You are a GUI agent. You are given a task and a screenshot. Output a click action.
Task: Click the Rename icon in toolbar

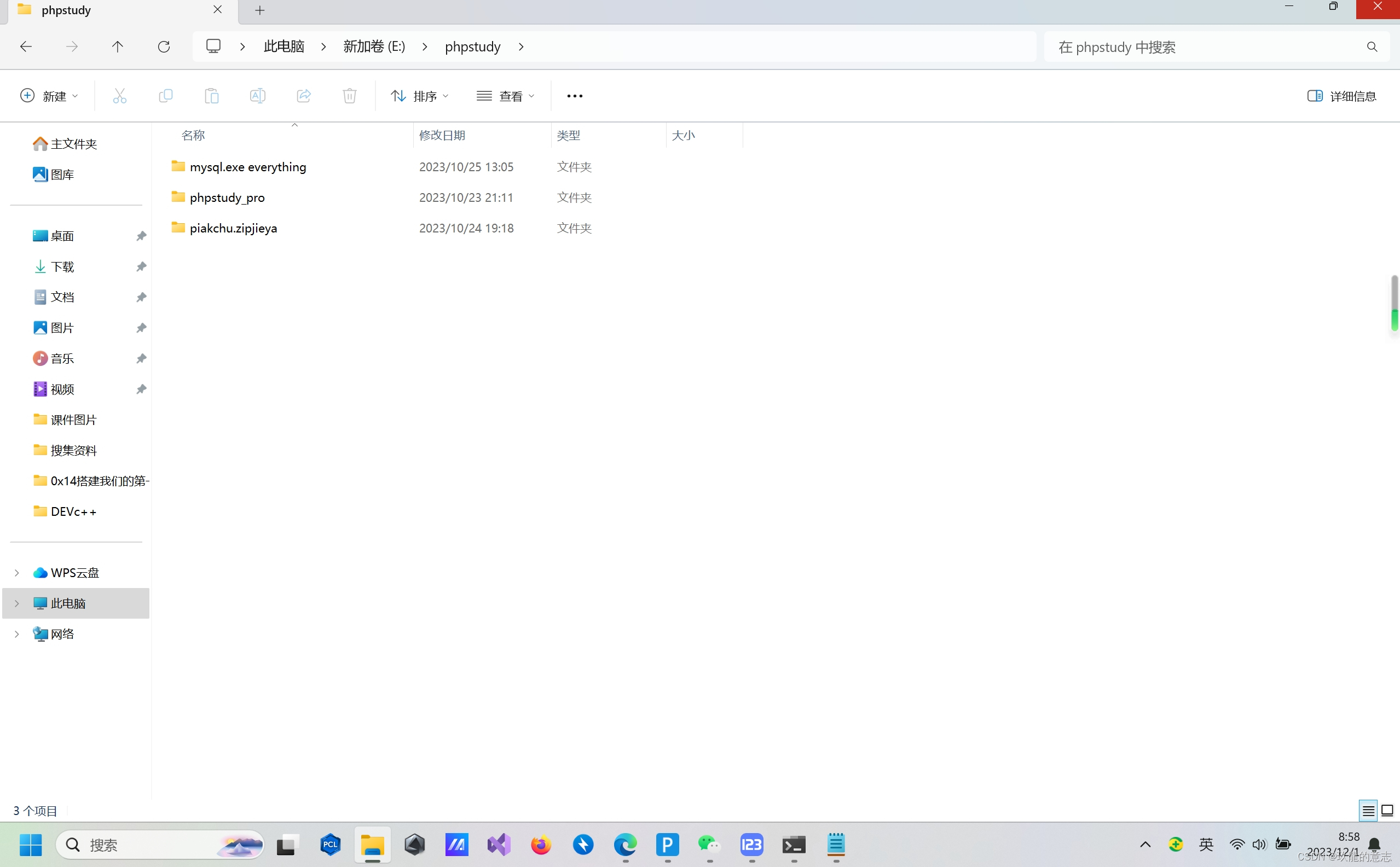[x=258, y=96]
